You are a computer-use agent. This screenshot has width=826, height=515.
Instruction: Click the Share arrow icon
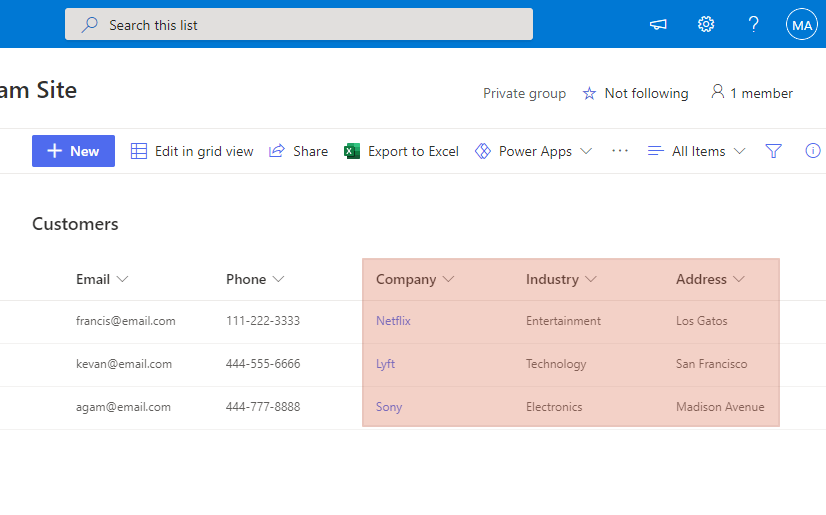coord(277,151)
